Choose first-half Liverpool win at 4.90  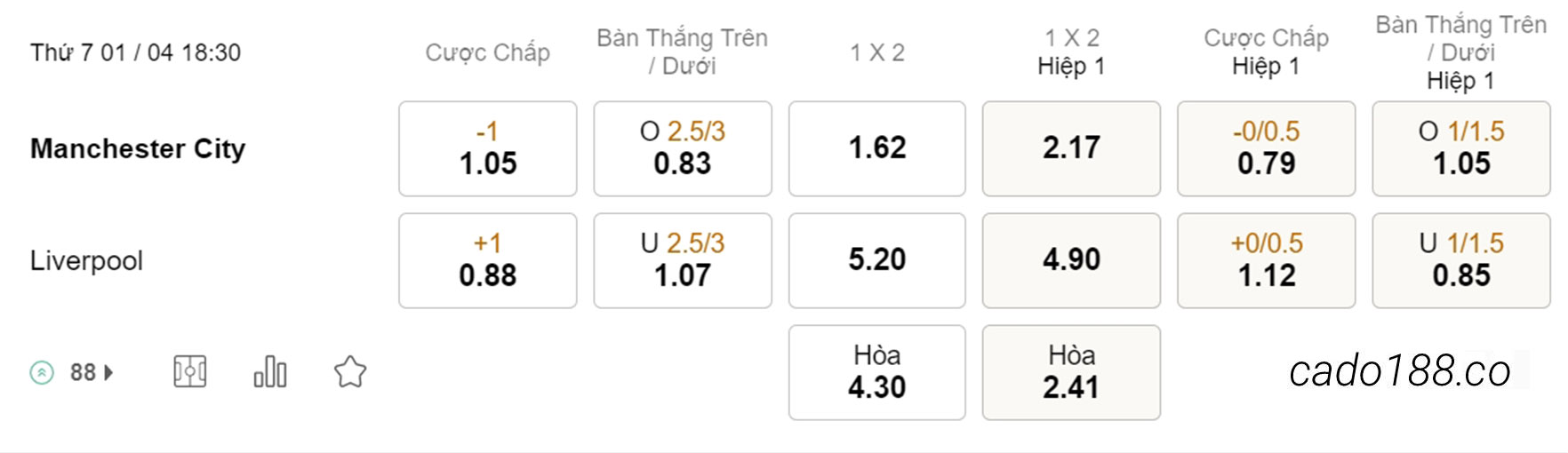point(1071,260)
